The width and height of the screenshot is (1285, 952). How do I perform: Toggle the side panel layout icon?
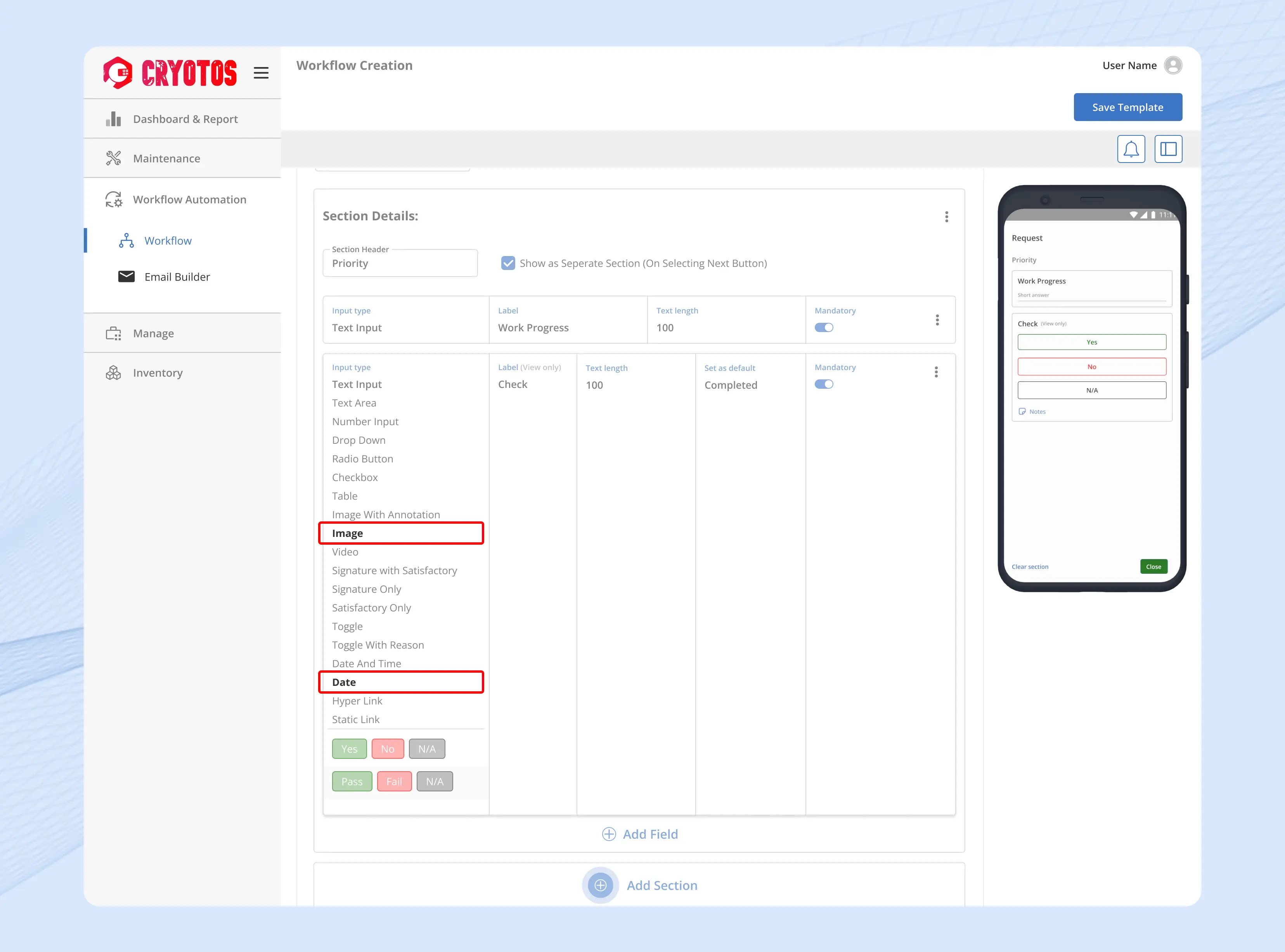(1168, 149)
